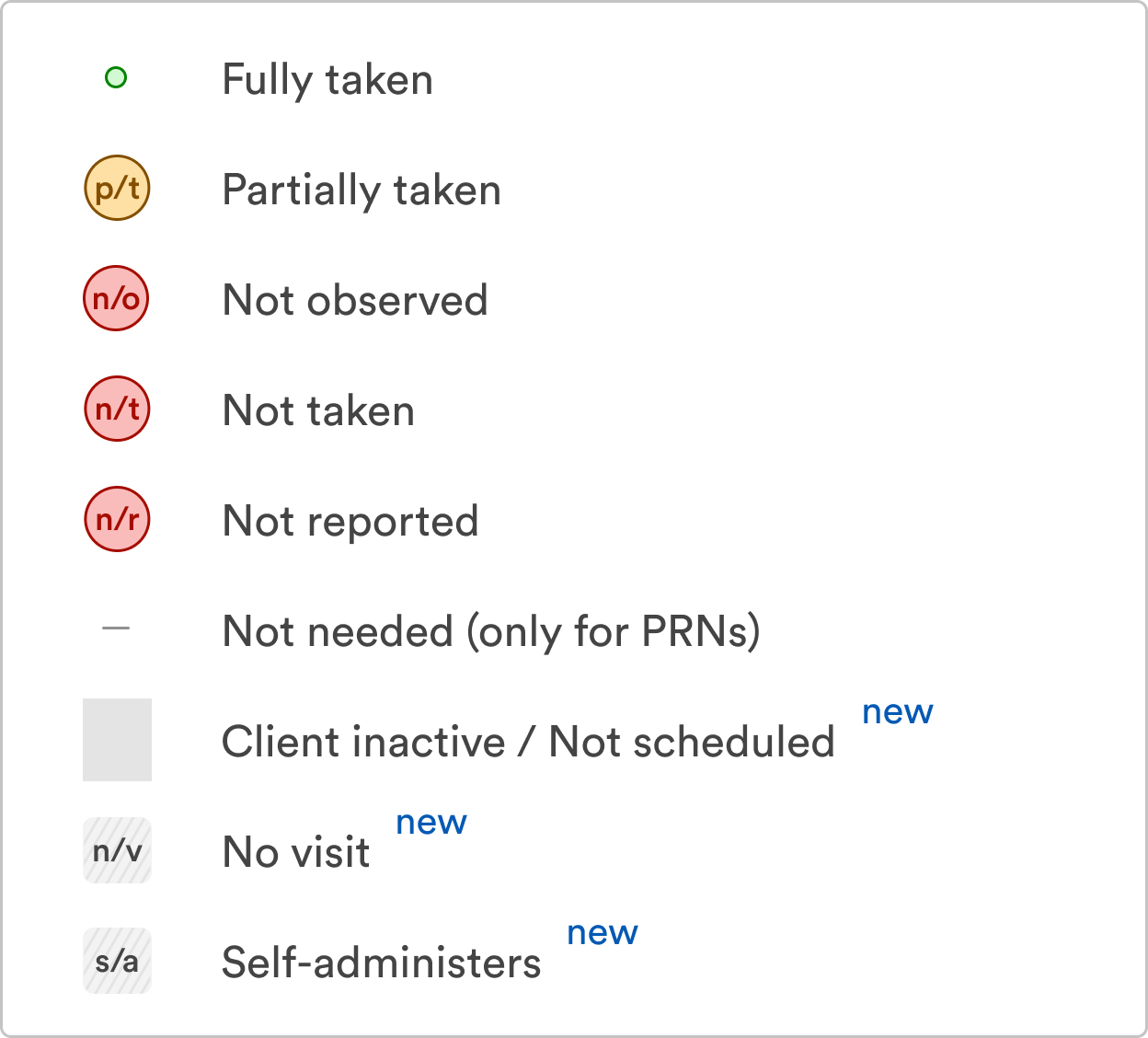The width and height of the screenshot is (1148, 1038).
Task: Select the red n/o status icon
Action: pos(117,298)
